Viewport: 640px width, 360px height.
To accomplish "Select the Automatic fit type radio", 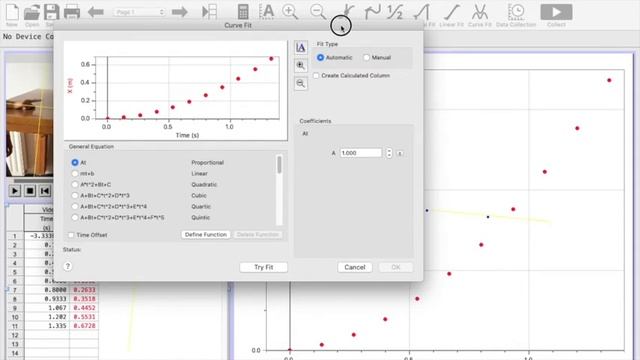I will [320, 58].
